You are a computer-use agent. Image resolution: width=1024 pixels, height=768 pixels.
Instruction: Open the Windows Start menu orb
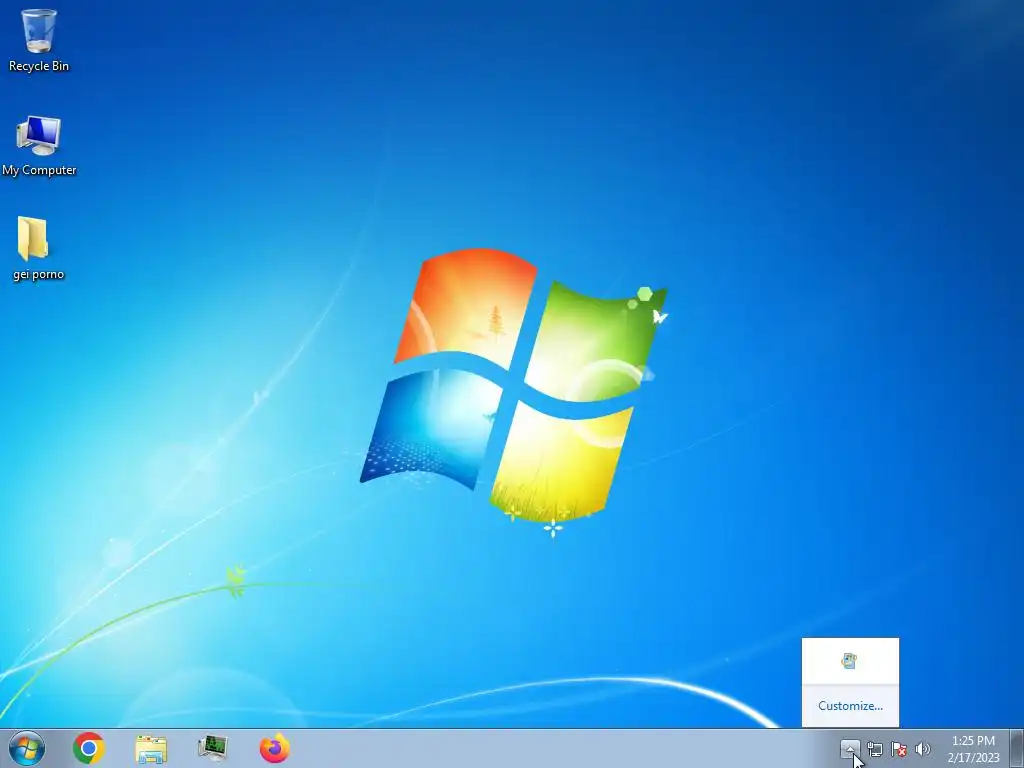tap(27, 748)
